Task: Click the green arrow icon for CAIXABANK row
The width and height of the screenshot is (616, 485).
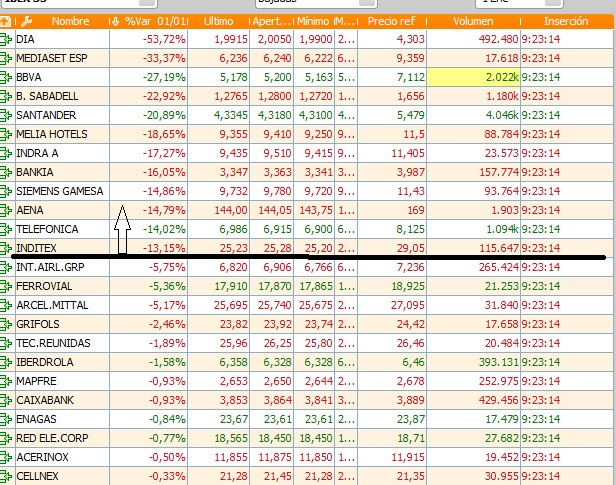Action: (x=6, y=400)
